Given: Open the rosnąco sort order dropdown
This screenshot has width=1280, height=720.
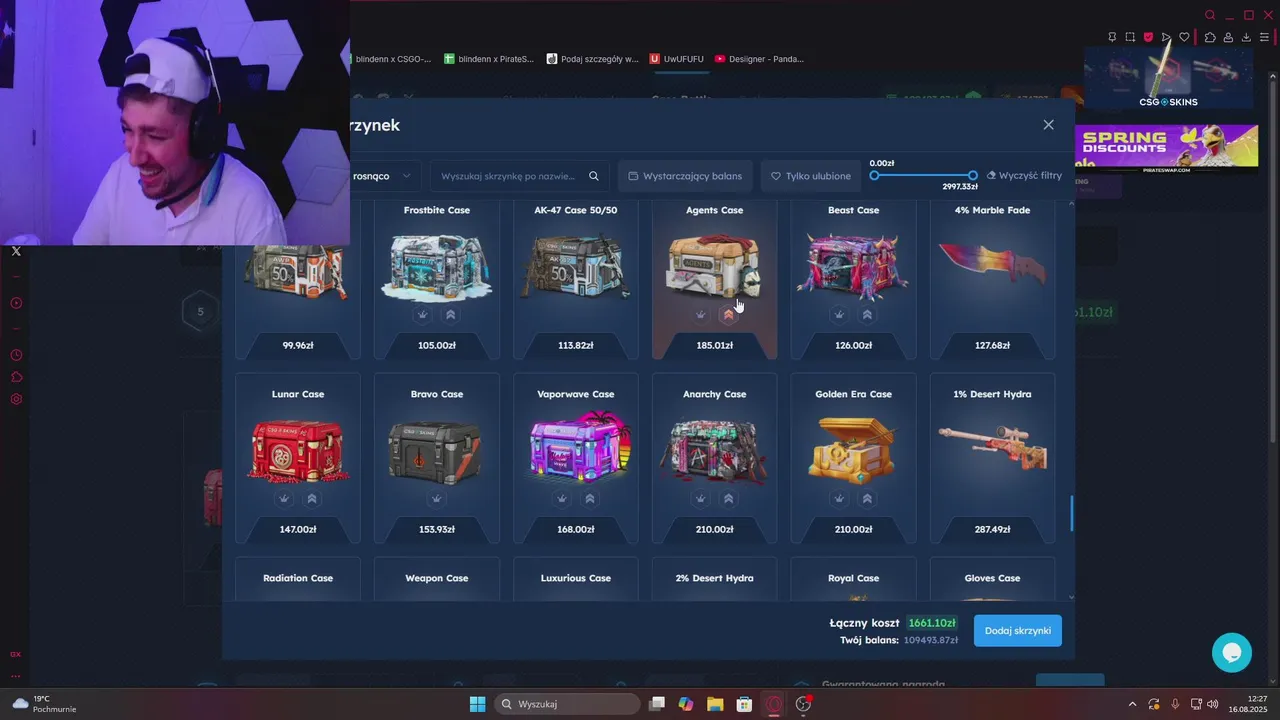Looking at the screenshot, I should click(x=384, y=176).
